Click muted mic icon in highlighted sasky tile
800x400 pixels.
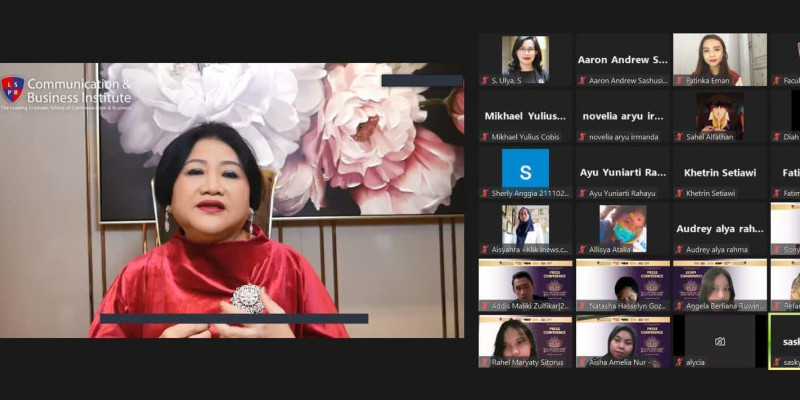click(x=777, y=362)
